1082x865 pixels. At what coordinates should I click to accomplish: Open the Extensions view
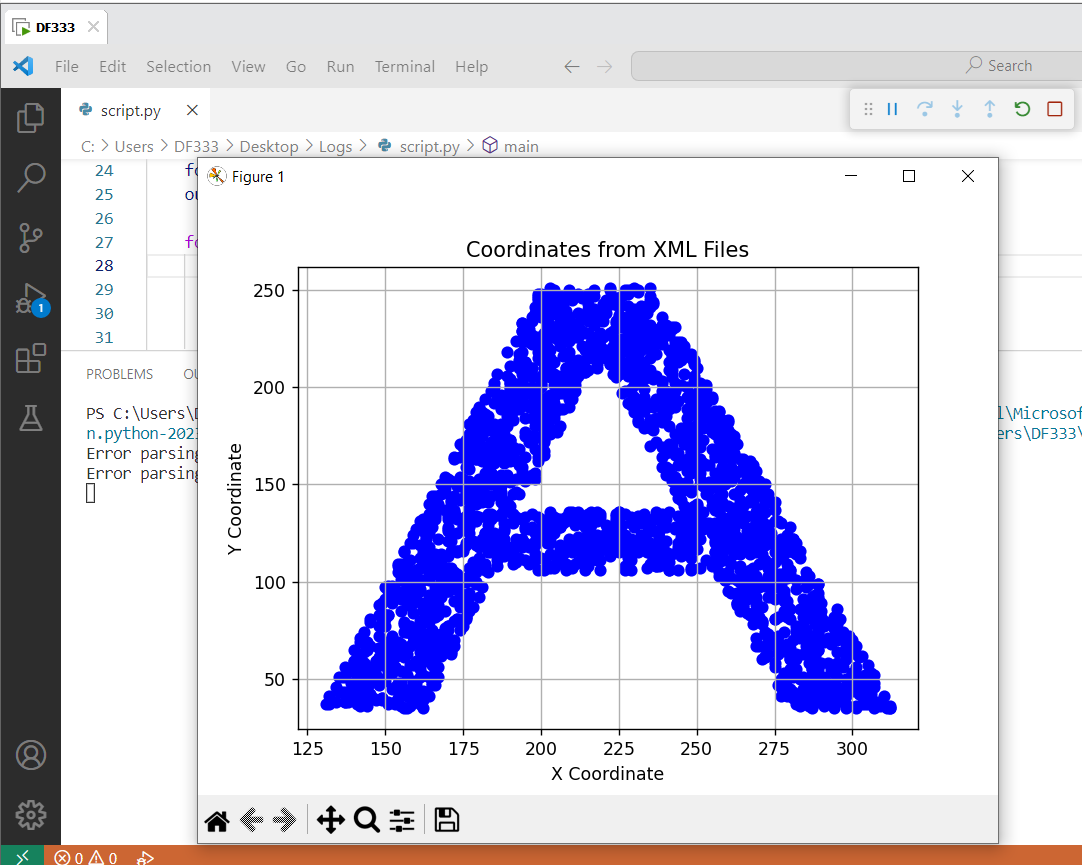pyautogui.click(x=31, y=358)
